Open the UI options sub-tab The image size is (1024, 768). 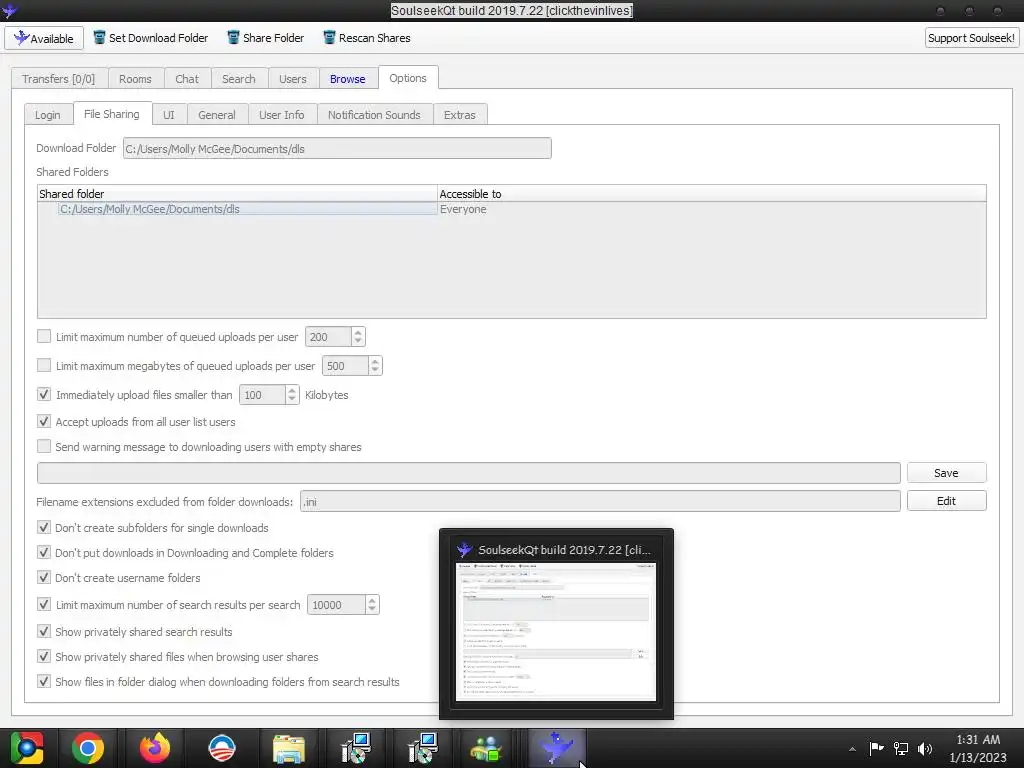tap(168, 115)
